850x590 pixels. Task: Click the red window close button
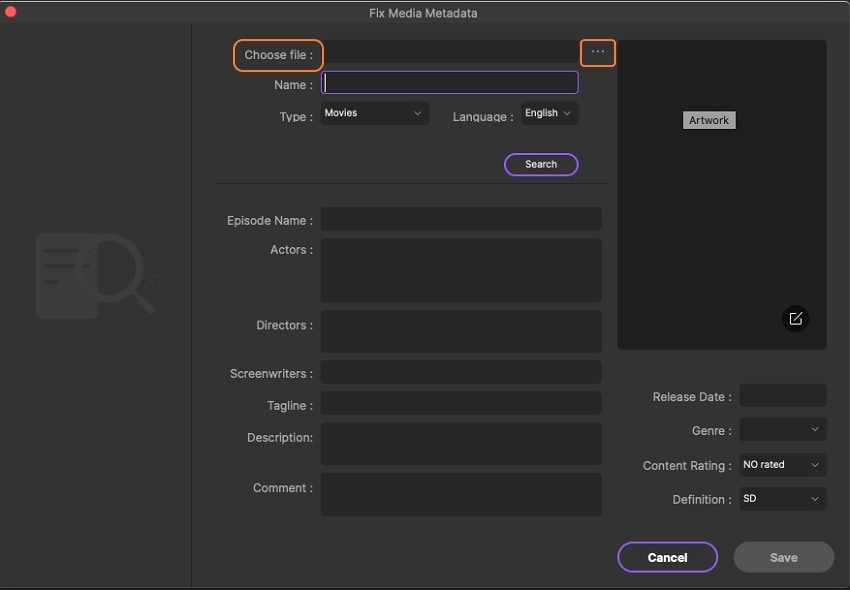pos(12,12)
